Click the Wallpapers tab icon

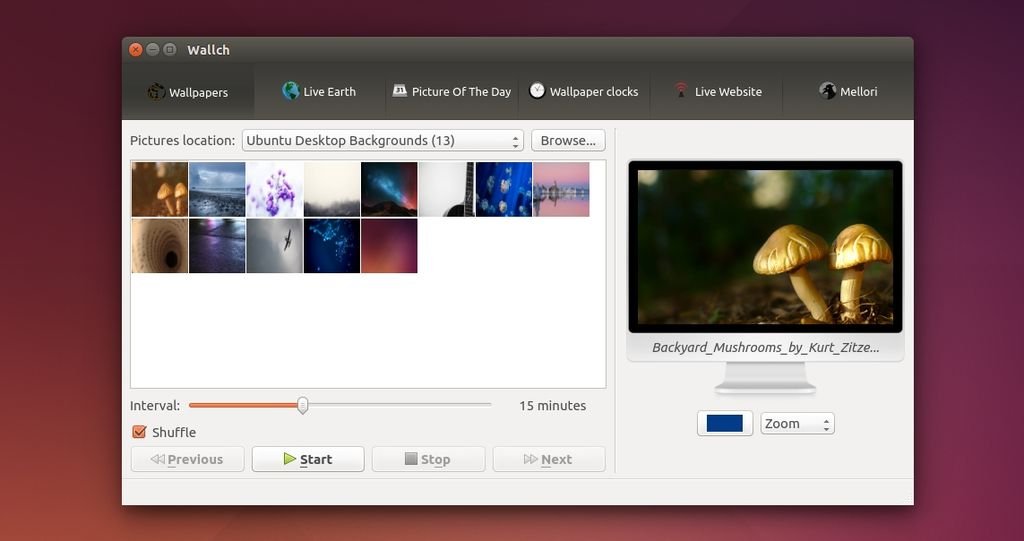(x=155, y=91)
